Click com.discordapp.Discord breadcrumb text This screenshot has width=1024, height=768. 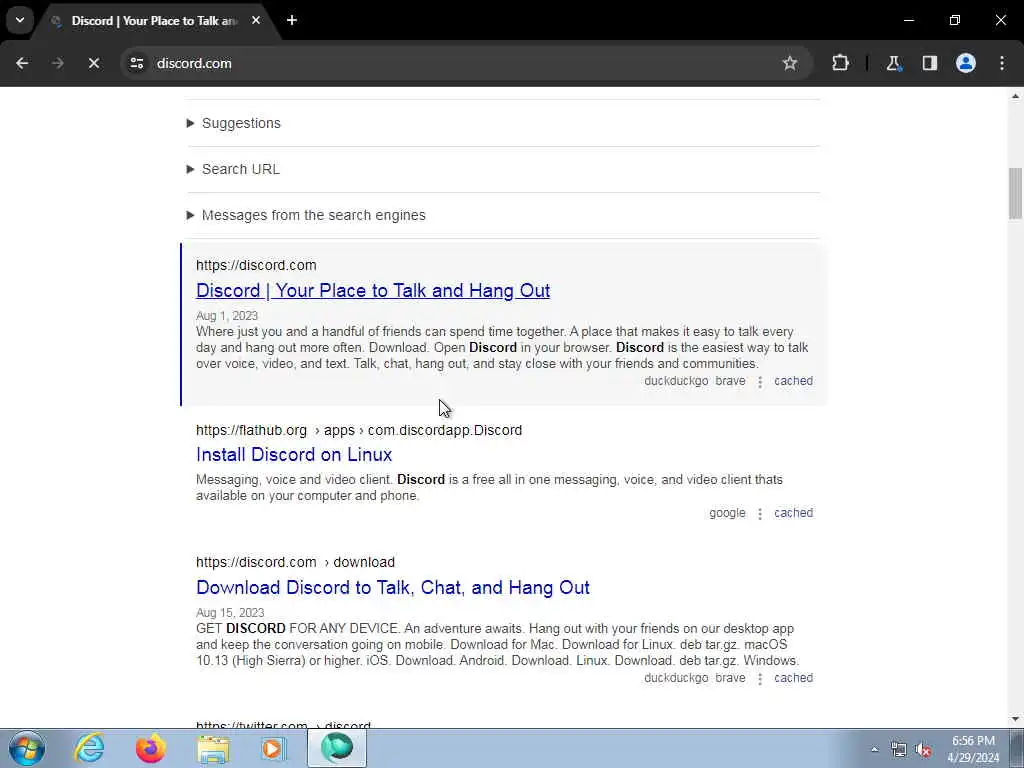pos(445,430)
